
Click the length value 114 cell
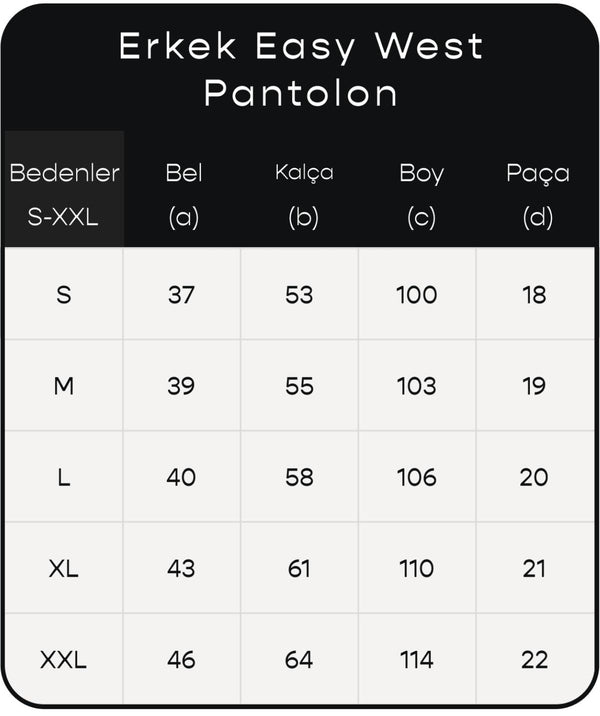point(417,659)
